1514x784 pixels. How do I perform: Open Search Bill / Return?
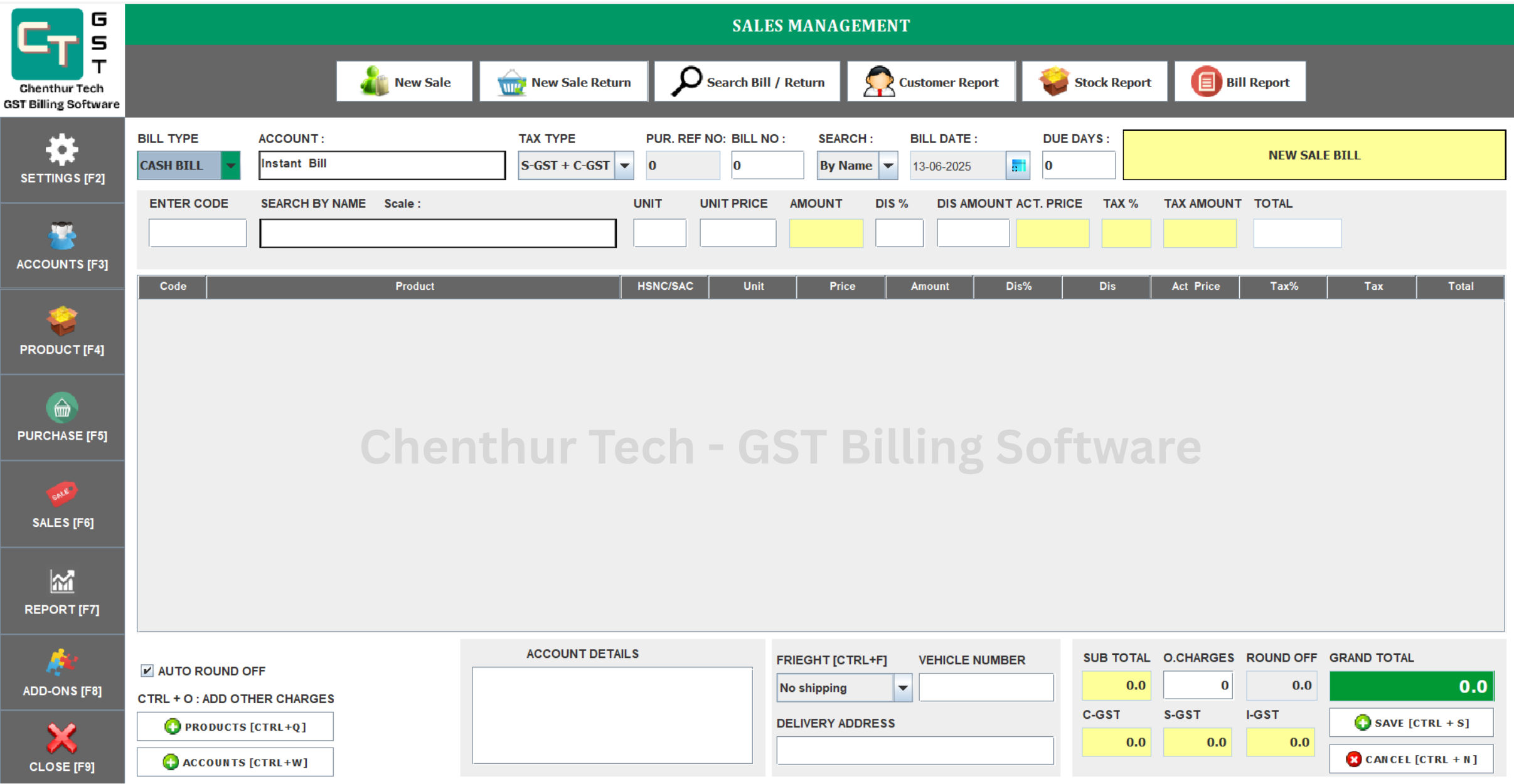point(747,82)
